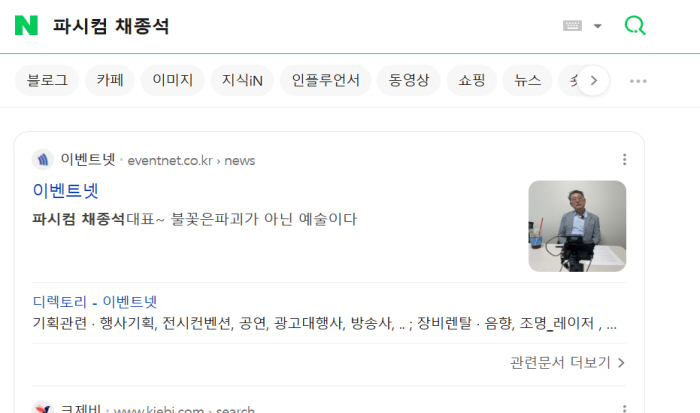Expand 관련문서 더보기
Screen dimensions: 700x413
click(567, 363)
